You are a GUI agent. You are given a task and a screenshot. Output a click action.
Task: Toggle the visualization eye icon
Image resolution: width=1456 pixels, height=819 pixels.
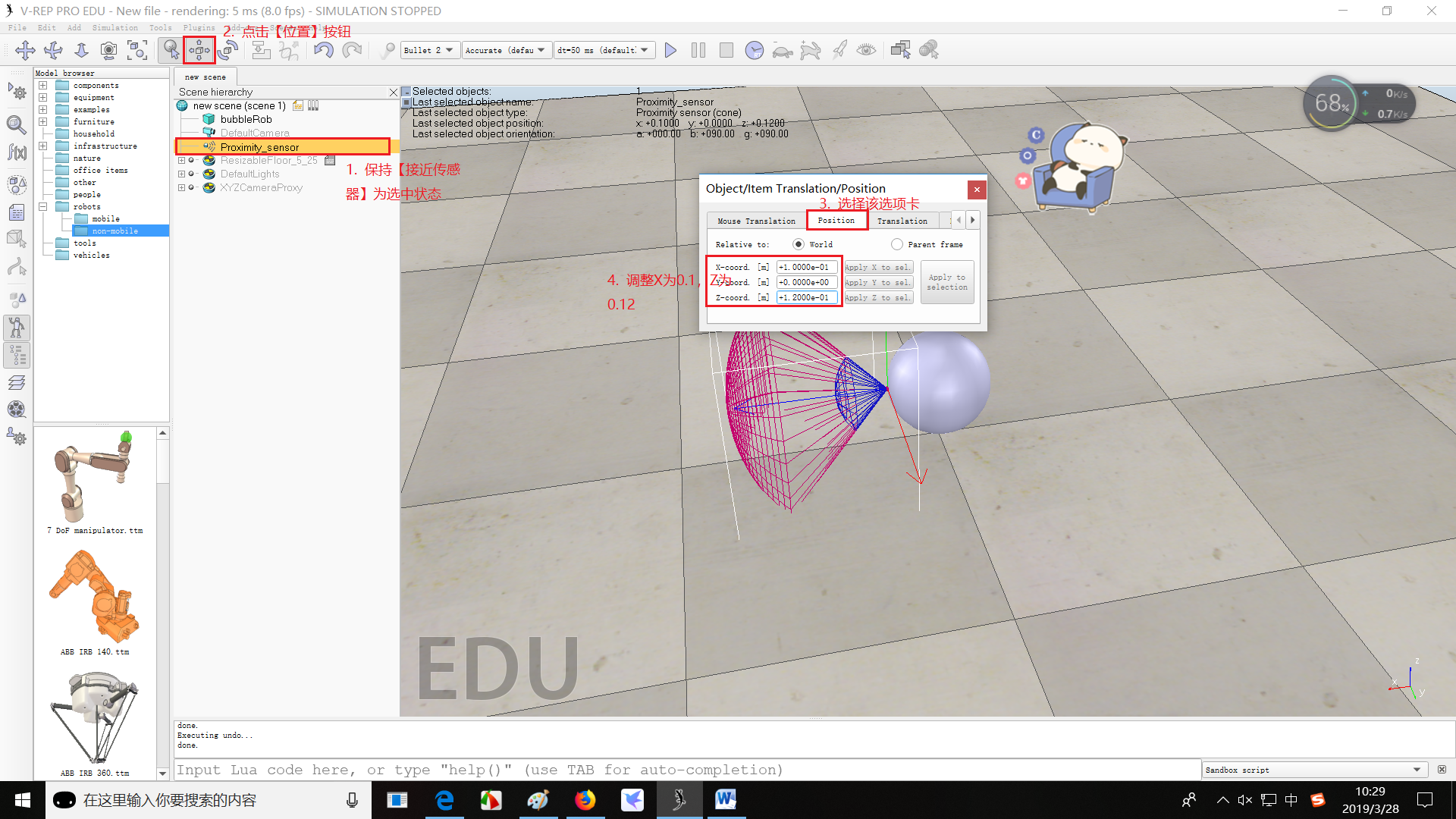pyautogui.click(x=866, y=50)
